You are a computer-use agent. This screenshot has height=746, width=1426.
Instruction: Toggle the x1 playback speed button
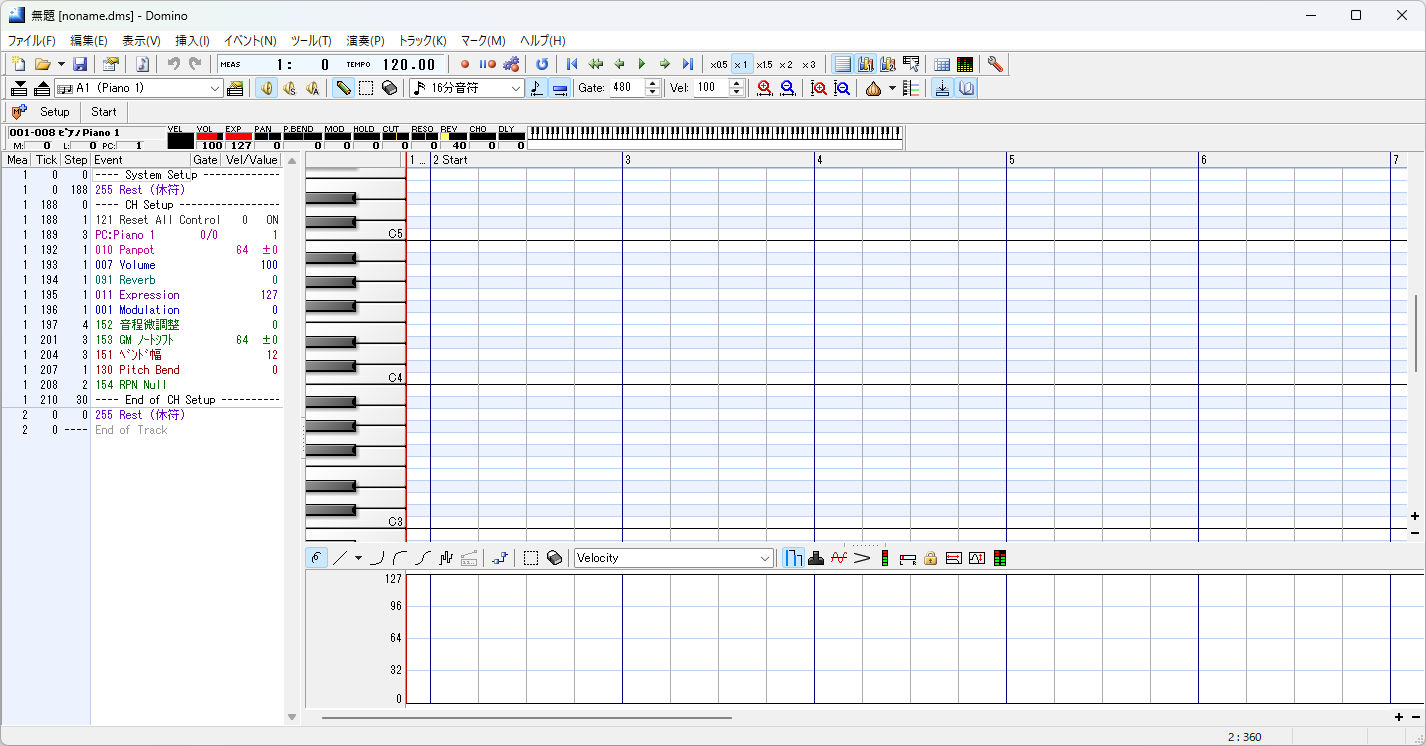click(x=741, y=64)
